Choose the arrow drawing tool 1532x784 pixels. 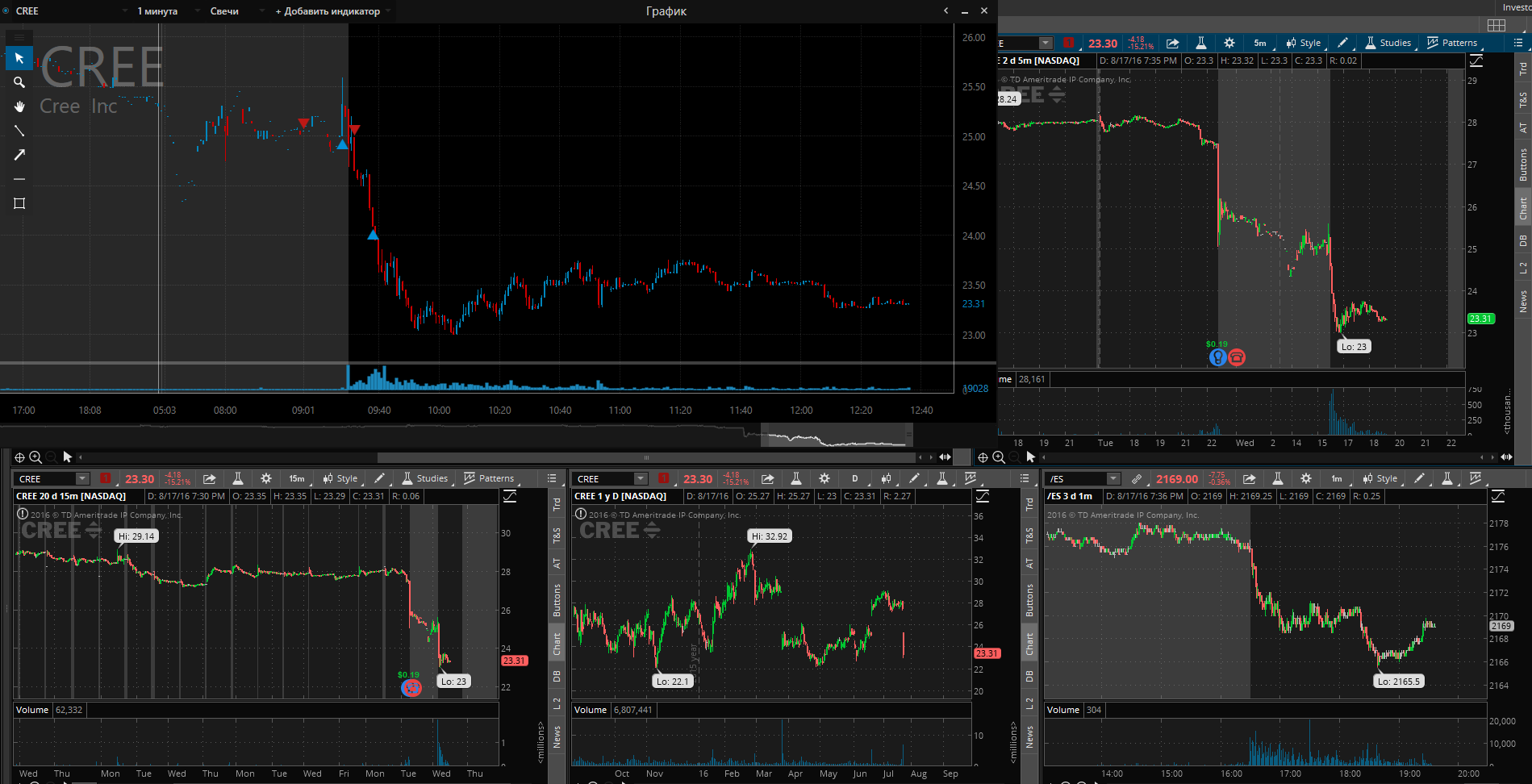(x=19, y=155)
